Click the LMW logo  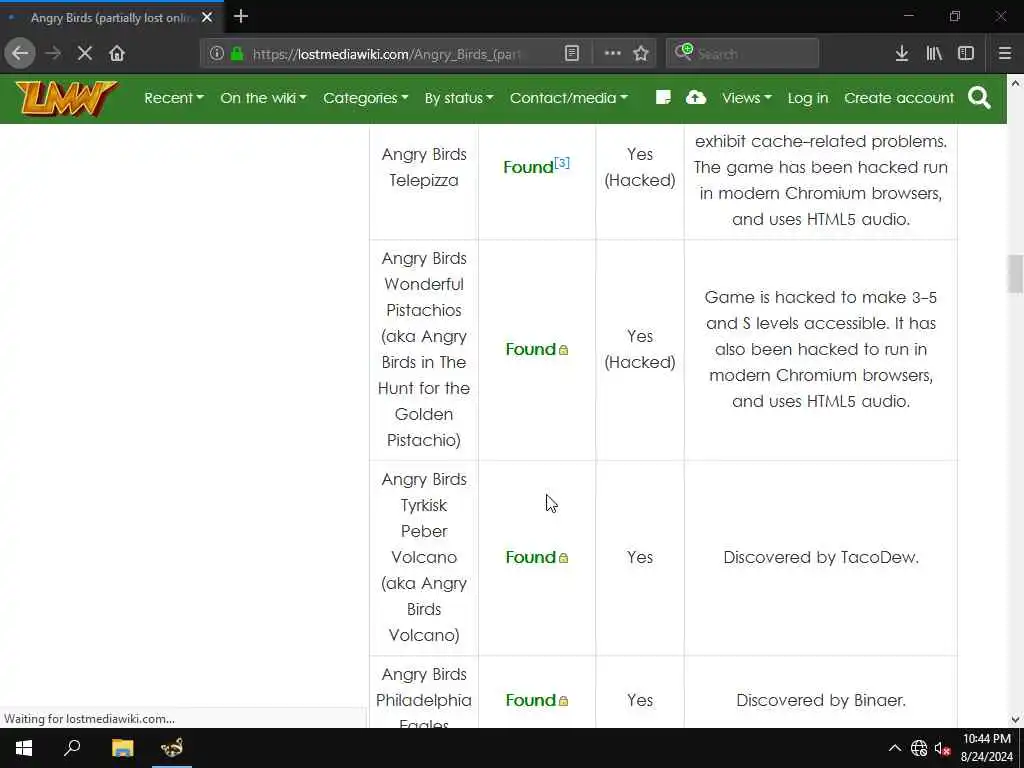click(66, 99)
